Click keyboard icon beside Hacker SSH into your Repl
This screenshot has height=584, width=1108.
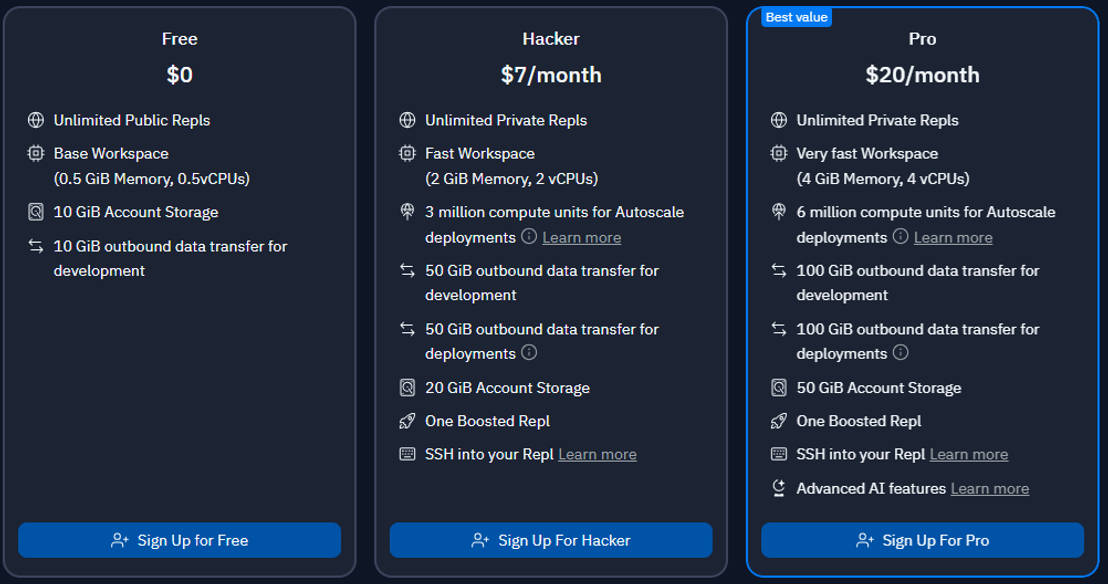click(407, 455)
